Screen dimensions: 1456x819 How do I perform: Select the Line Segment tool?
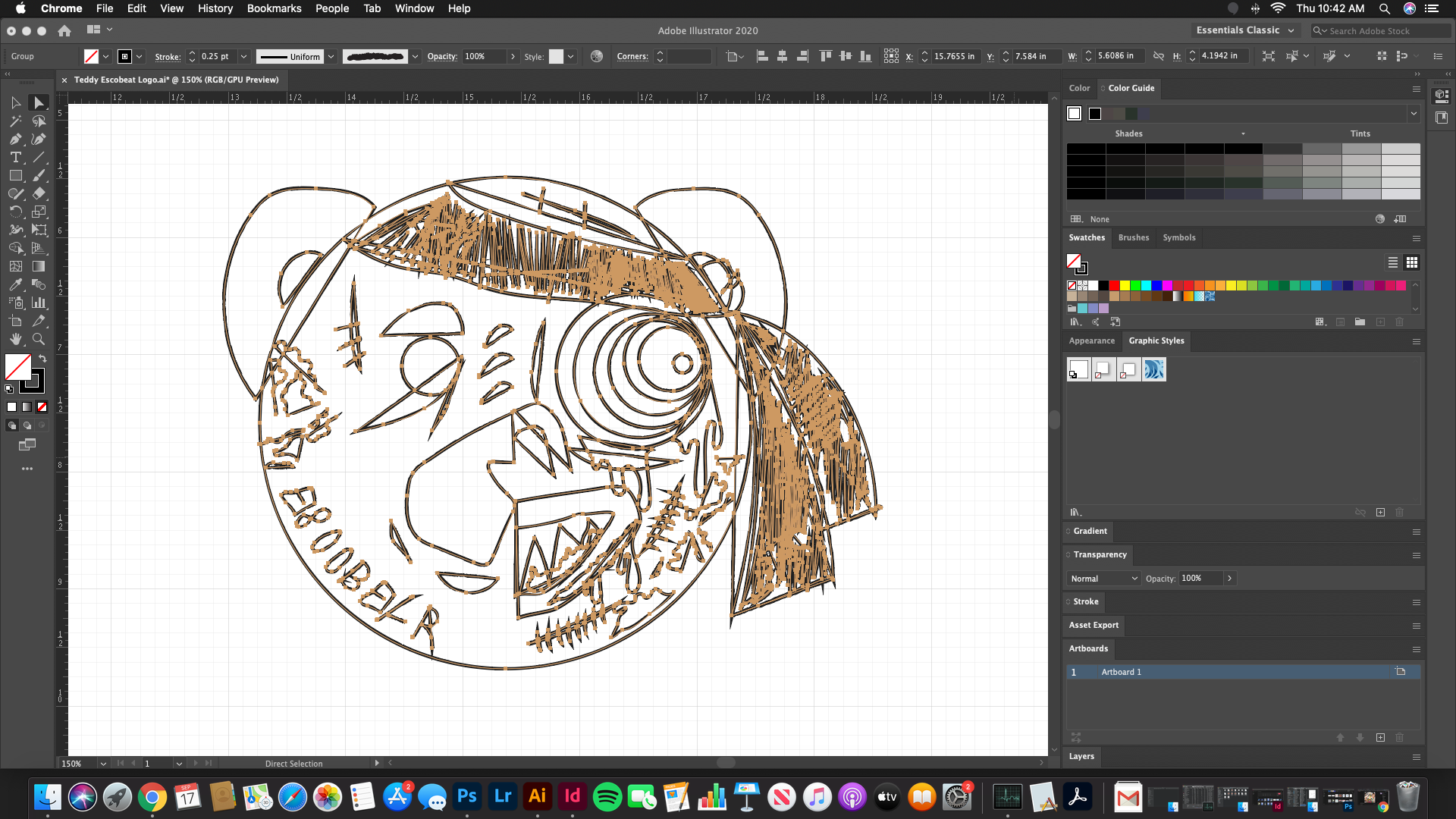pos(39,157)
